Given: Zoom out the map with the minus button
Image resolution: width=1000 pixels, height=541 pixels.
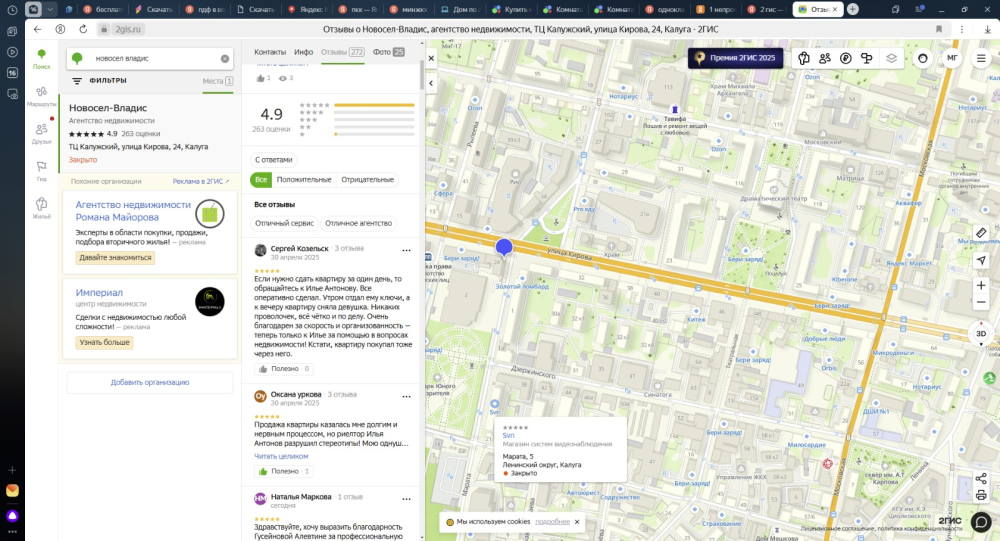Looking at the screenshot, I should tap(981, 302).
